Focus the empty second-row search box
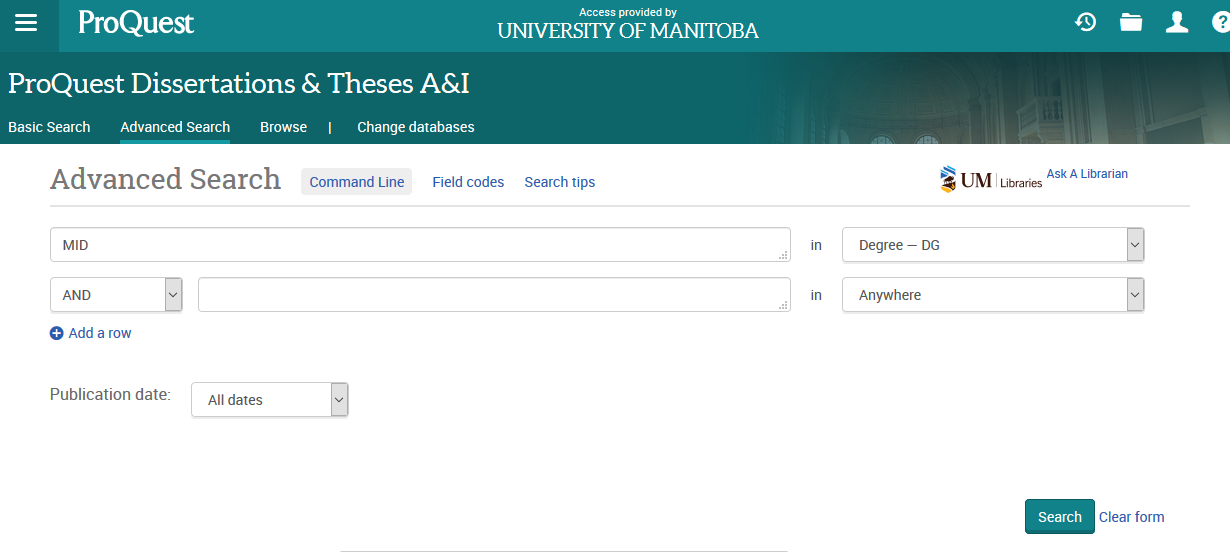The image size is (1230, 552). pyautogui.click(x=494, y=295)
